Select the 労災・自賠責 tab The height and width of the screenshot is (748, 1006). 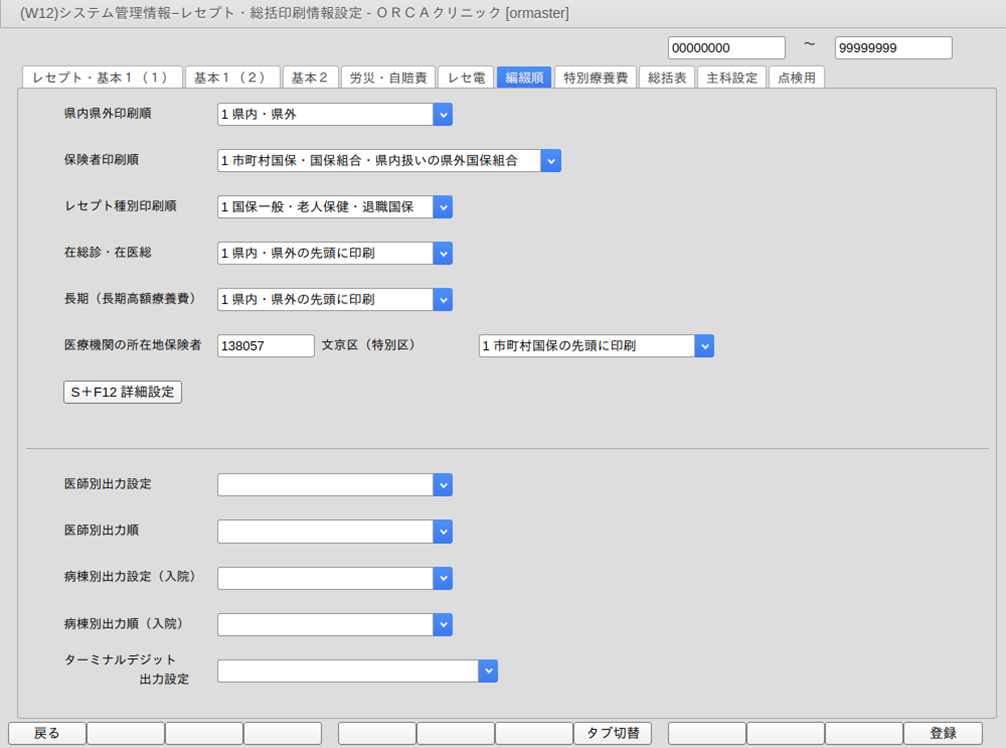(388, 78)
